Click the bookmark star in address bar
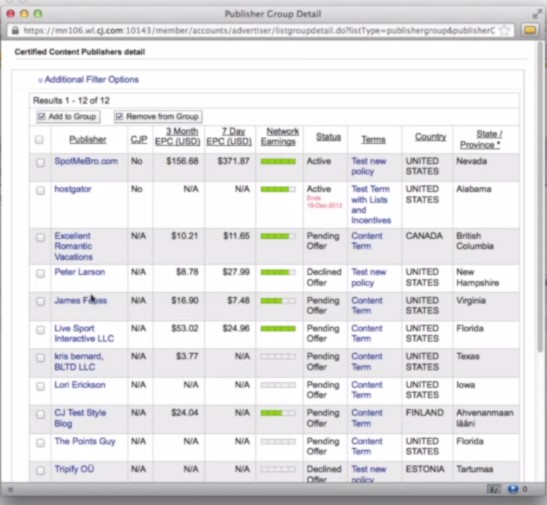Screen dimensions: 547x505 click(x=504, y=30)
